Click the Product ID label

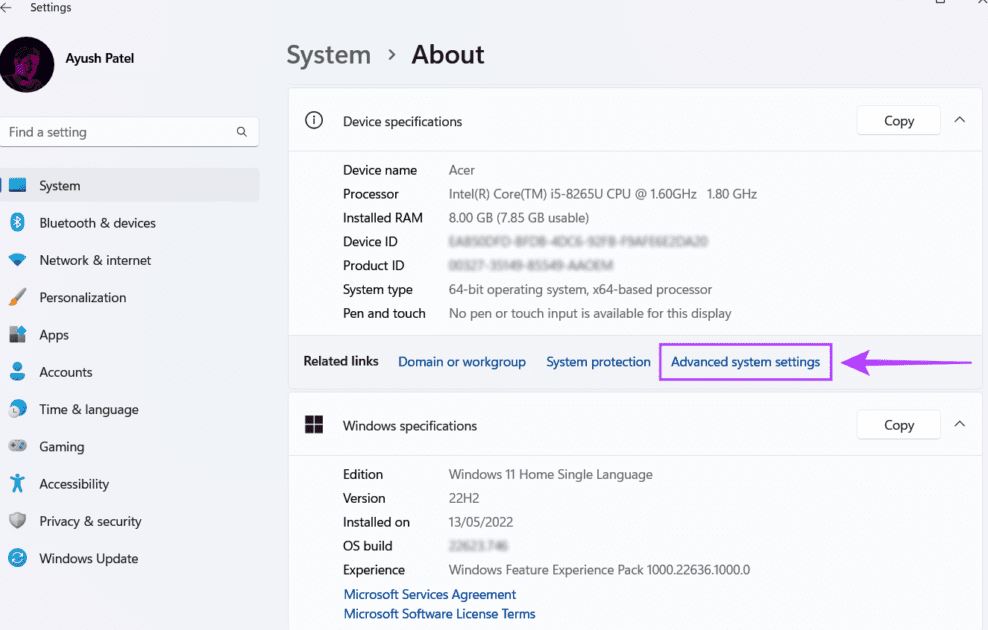pyautogui.click(x=374, y=266)
